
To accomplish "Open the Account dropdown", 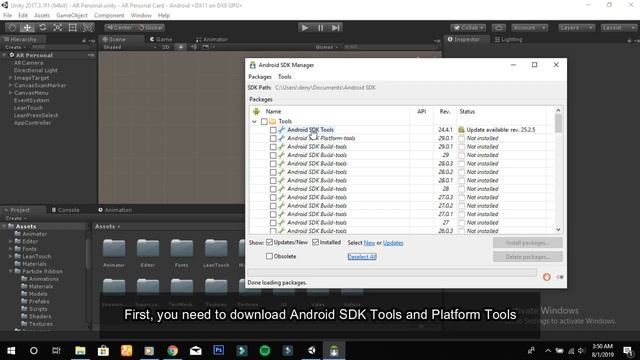I will [529, 28].
